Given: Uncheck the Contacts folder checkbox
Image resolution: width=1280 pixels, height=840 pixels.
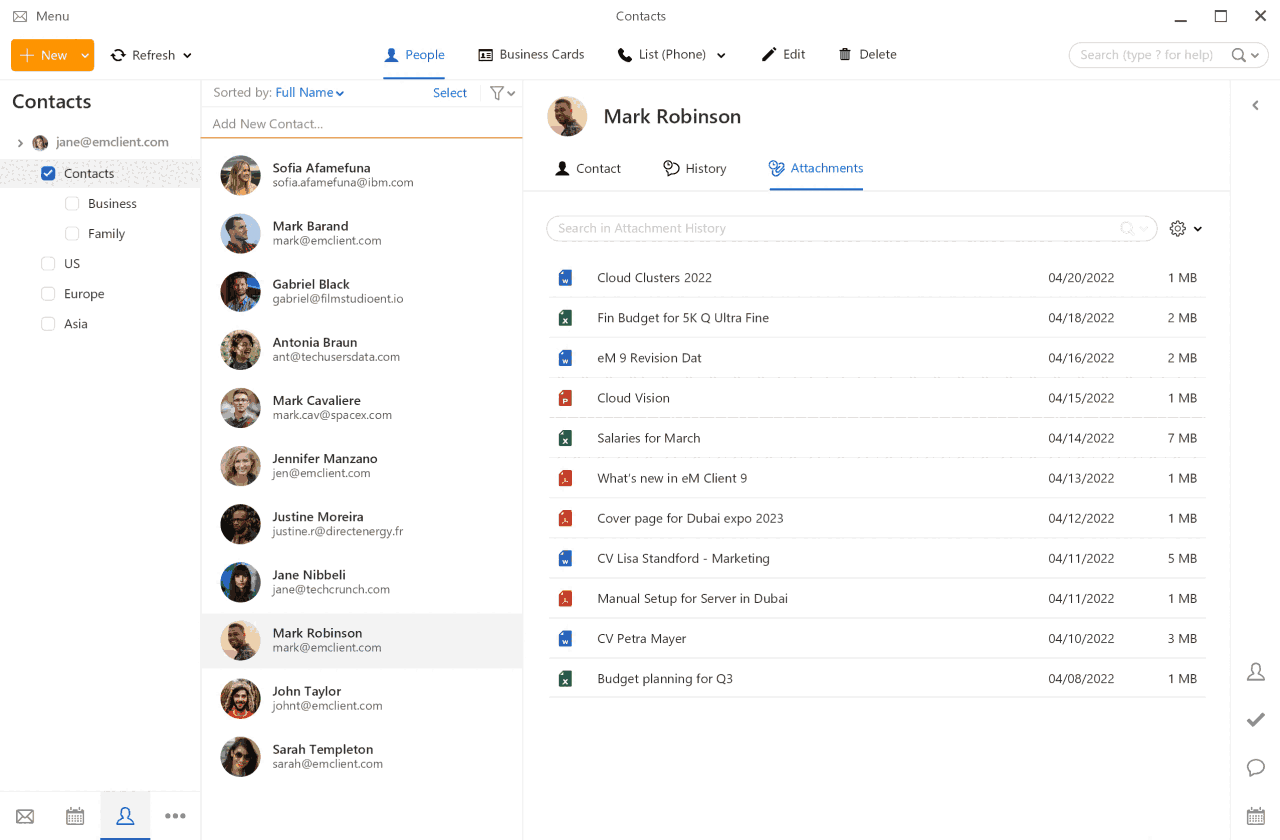Looking at the screenshot, I should 48,174.
